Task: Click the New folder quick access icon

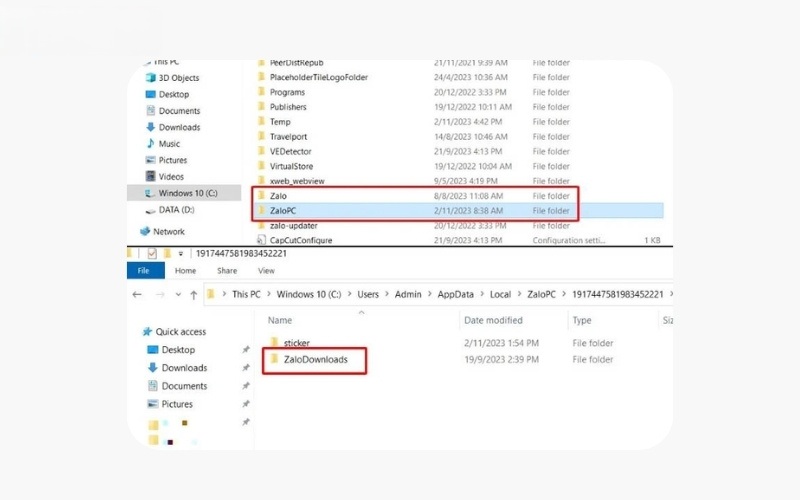Action: point(167,253)
